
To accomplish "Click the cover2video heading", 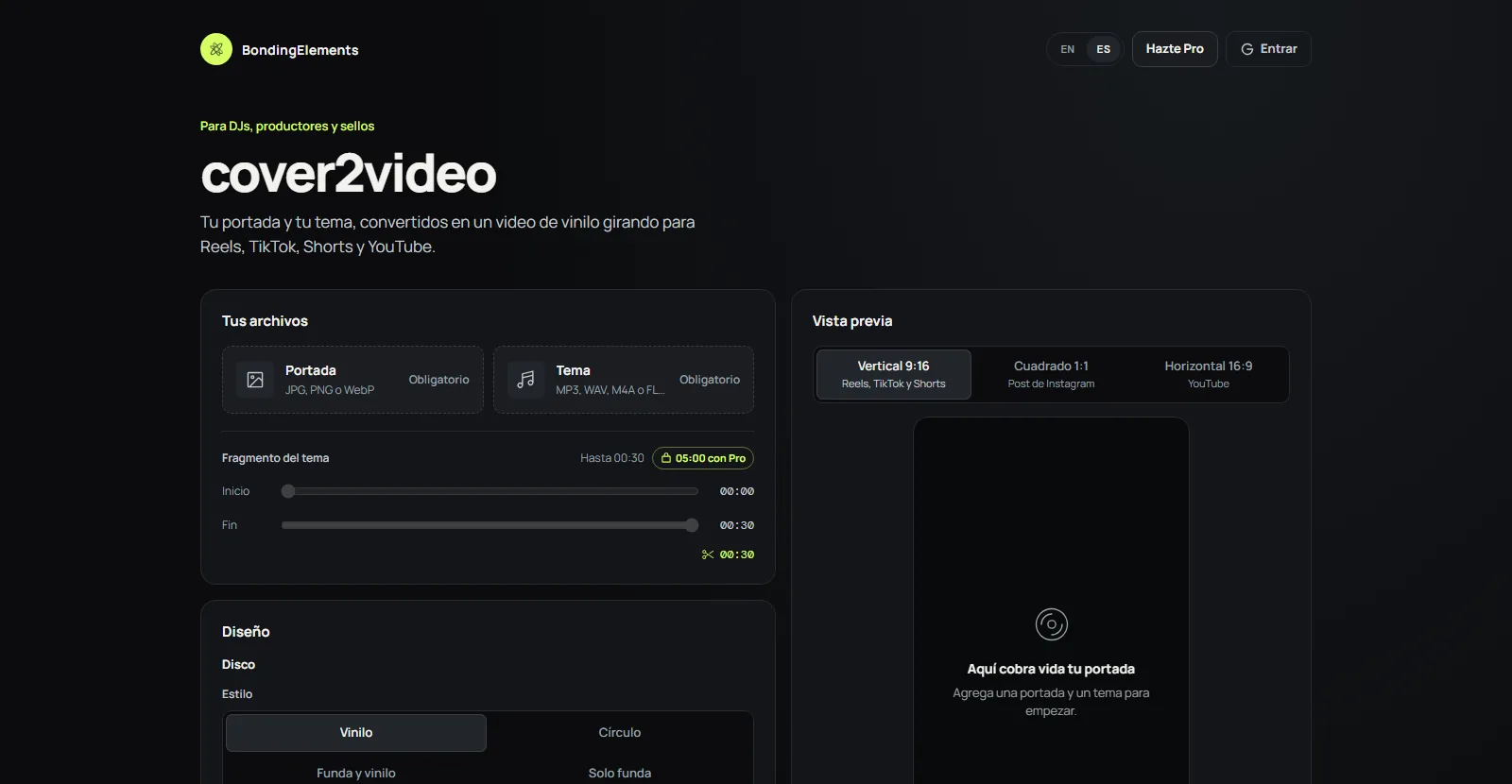I will point(349,174).
